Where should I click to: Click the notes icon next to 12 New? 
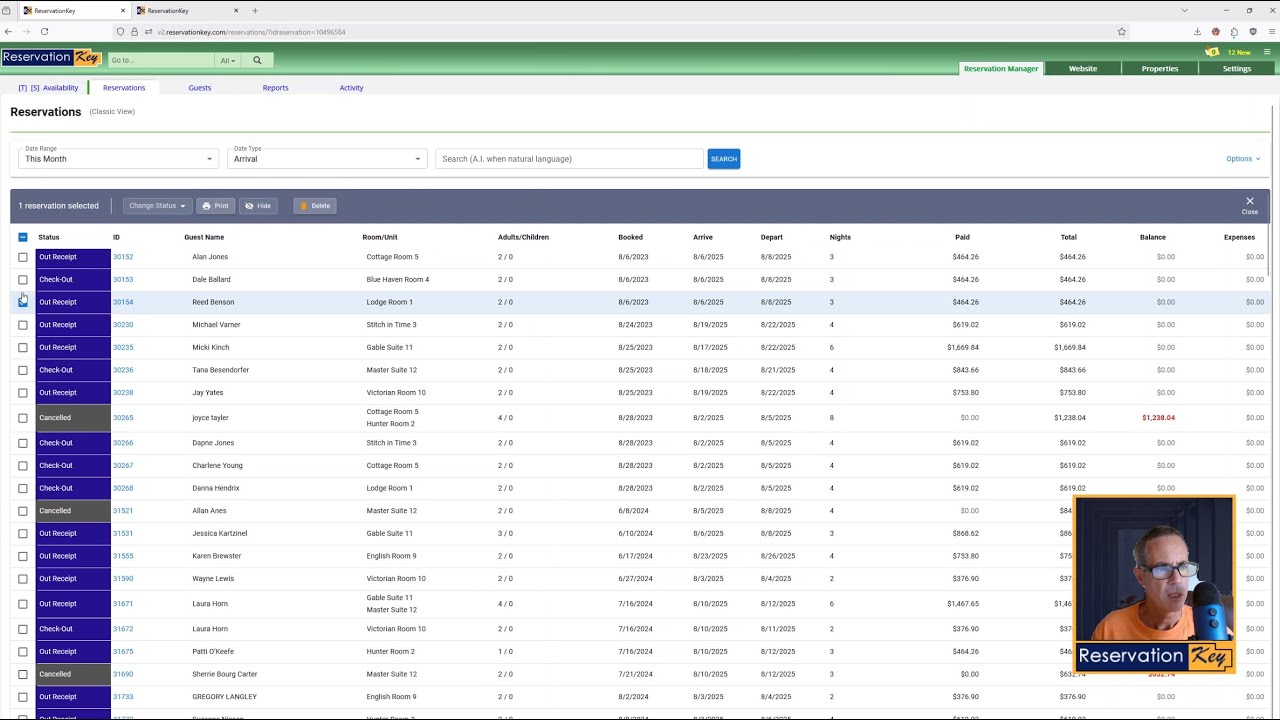[1212, 52]
